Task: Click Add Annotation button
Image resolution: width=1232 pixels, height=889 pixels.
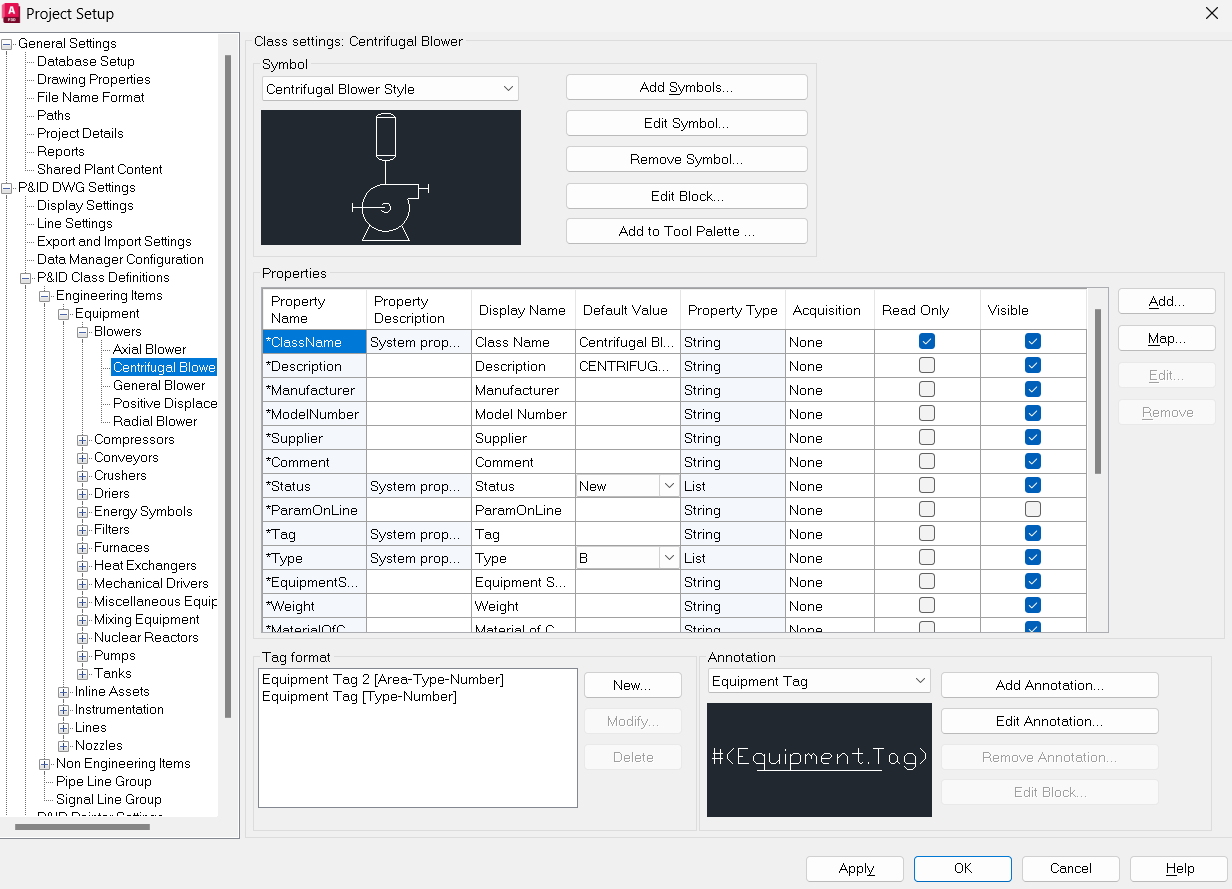Action: point(1049,685)
